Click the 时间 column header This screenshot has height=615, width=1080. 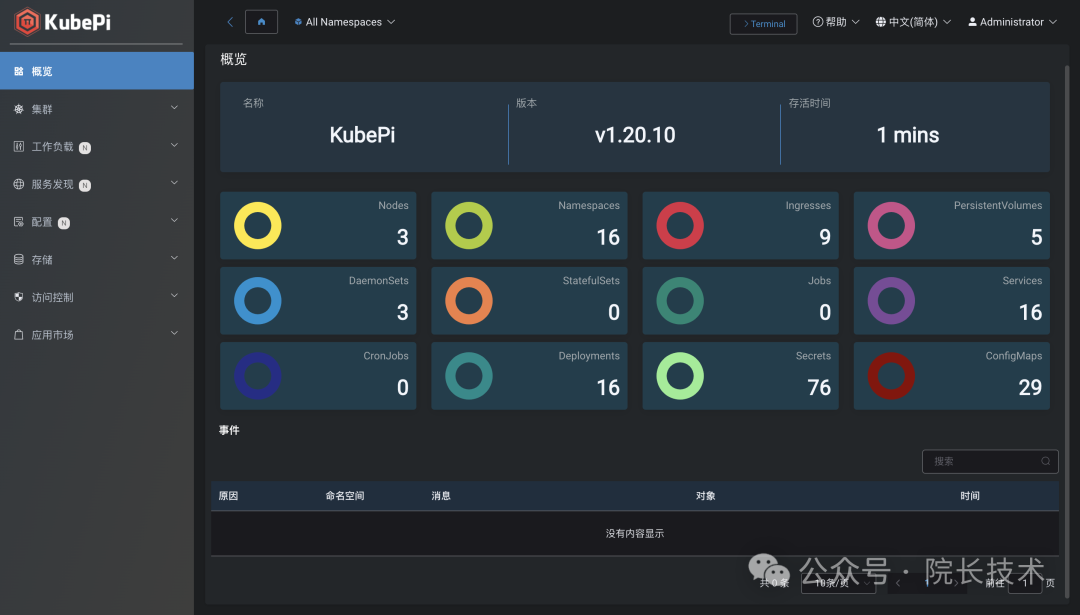[x=970, y=496]
